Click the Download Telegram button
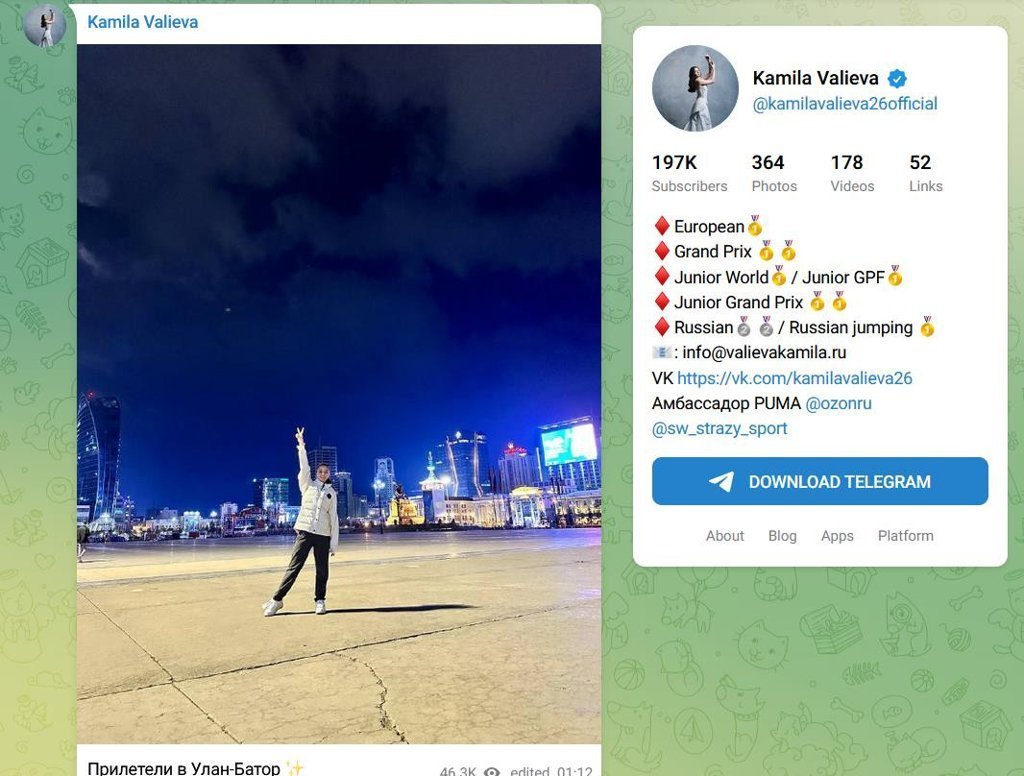This screenshot has width=1024, height=776. coord(820,481)
